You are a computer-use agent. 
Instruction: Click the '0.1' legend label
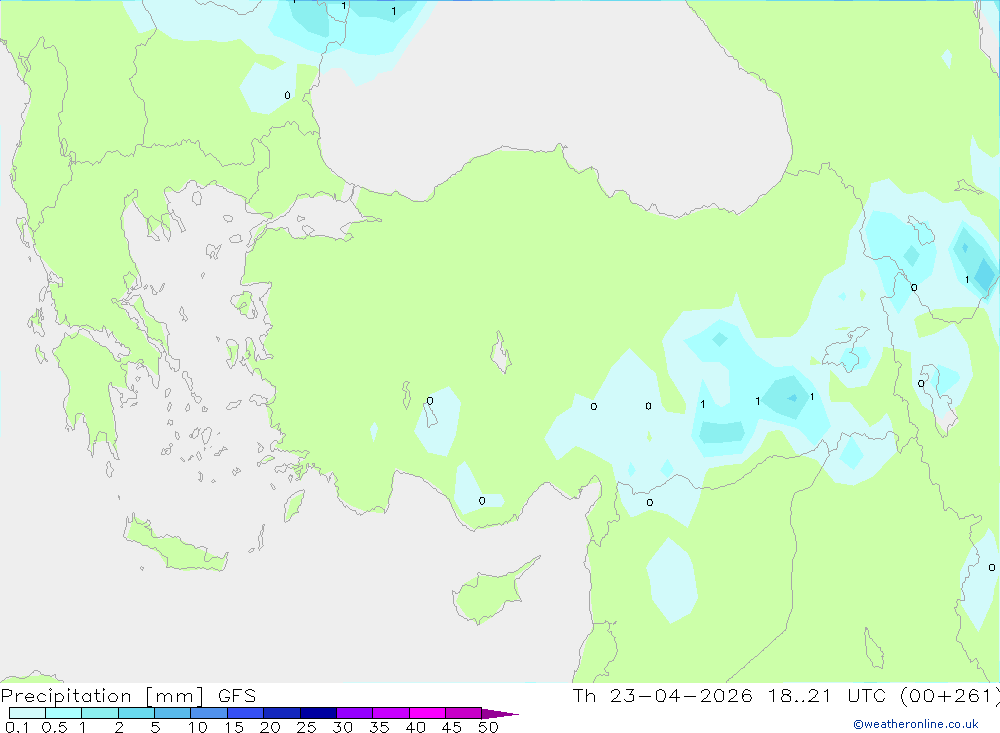[17, 727]
